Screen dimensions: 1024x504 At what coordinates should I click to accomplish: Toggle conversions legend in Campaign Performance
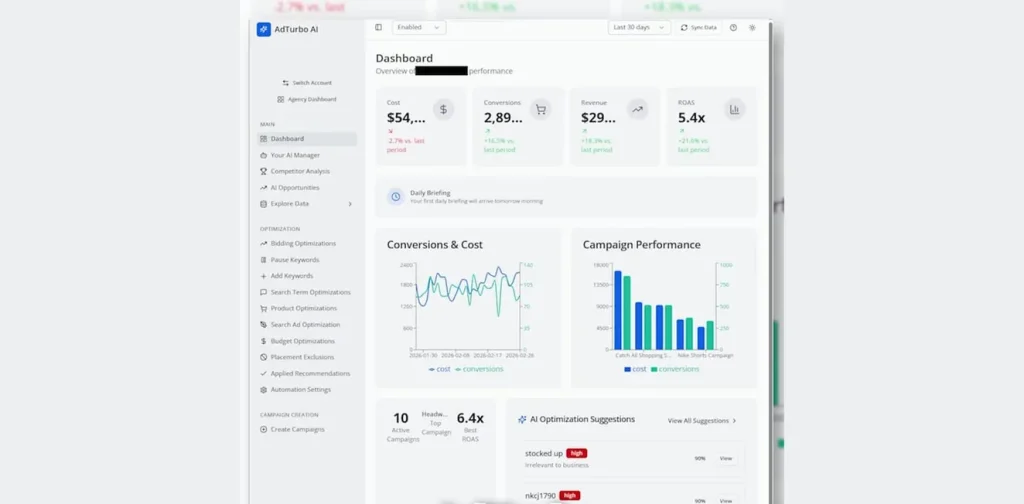click(x=675, y=369)
